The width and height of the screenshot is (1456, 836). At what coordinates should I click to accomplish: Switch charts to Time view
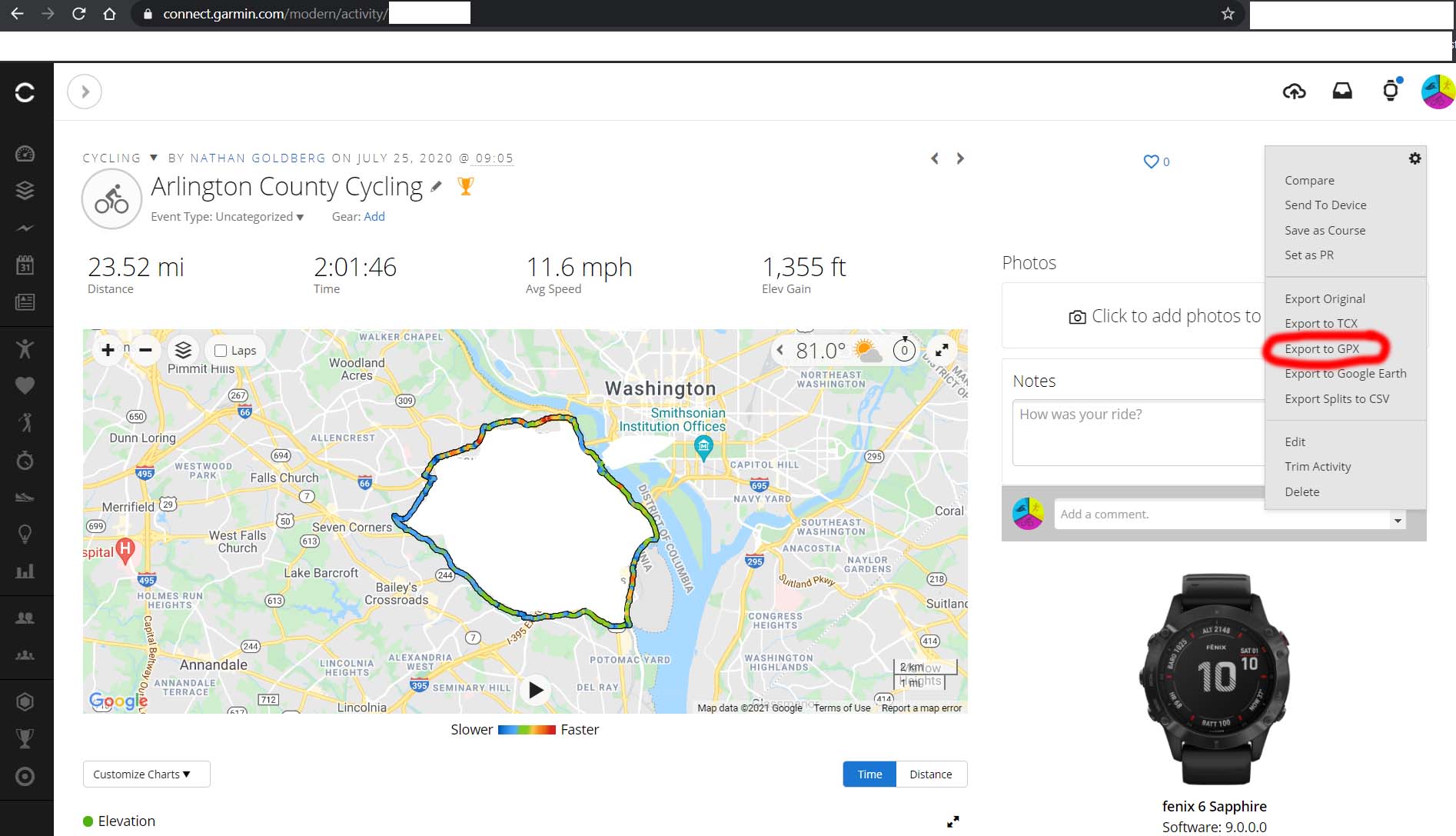coord(869,774)
